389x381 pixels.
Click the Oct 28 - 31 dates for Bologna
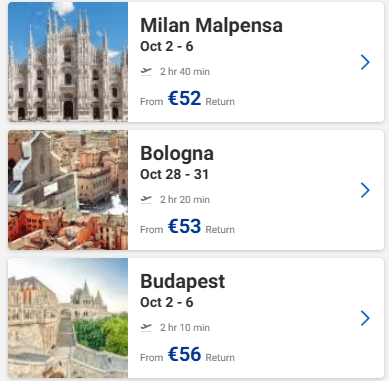(174, 174)
